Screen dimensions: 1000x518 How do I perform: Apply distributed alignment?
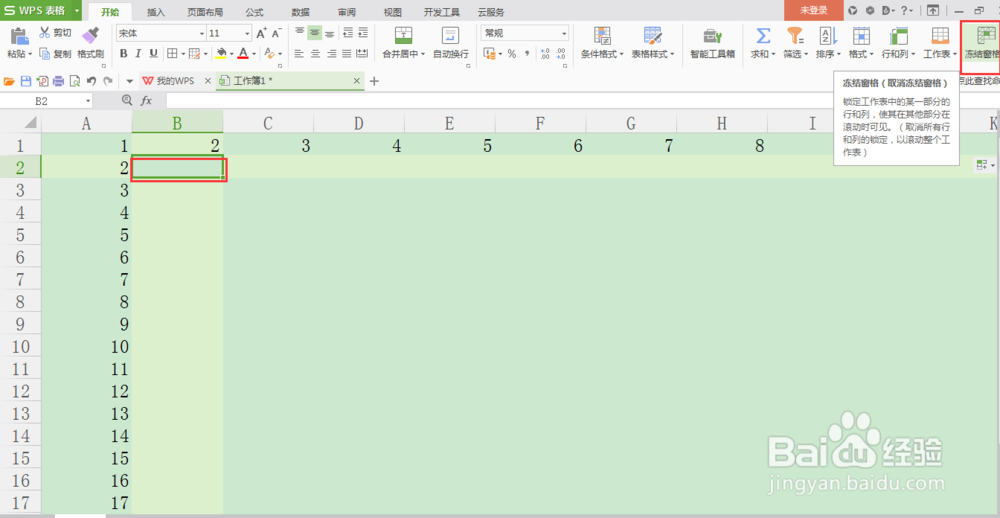pyautogui.click(x=362, y=54)
